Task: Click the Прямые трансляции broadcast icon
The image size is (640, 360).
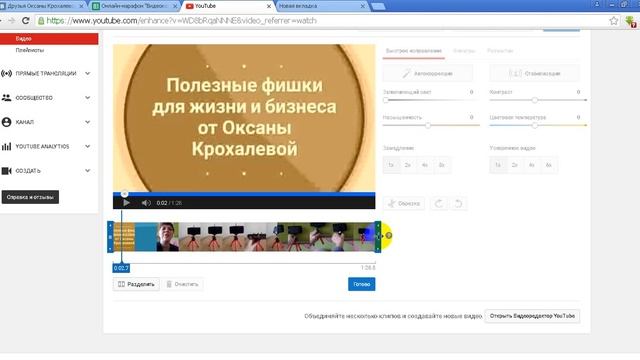Action: [x=6, y=73]
